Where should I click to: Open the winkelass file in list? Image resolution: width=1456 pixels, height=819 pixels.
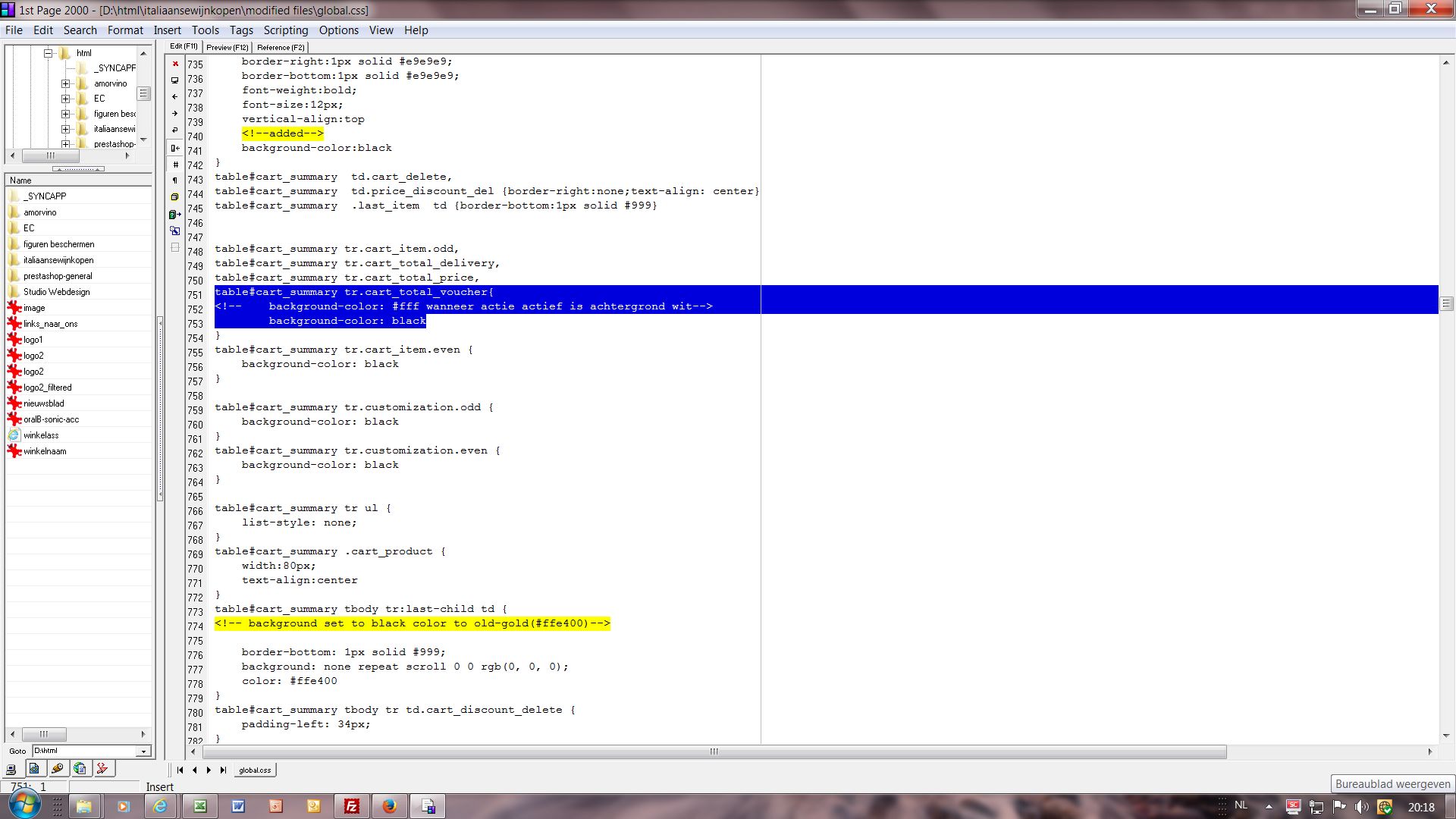(41, 435)
